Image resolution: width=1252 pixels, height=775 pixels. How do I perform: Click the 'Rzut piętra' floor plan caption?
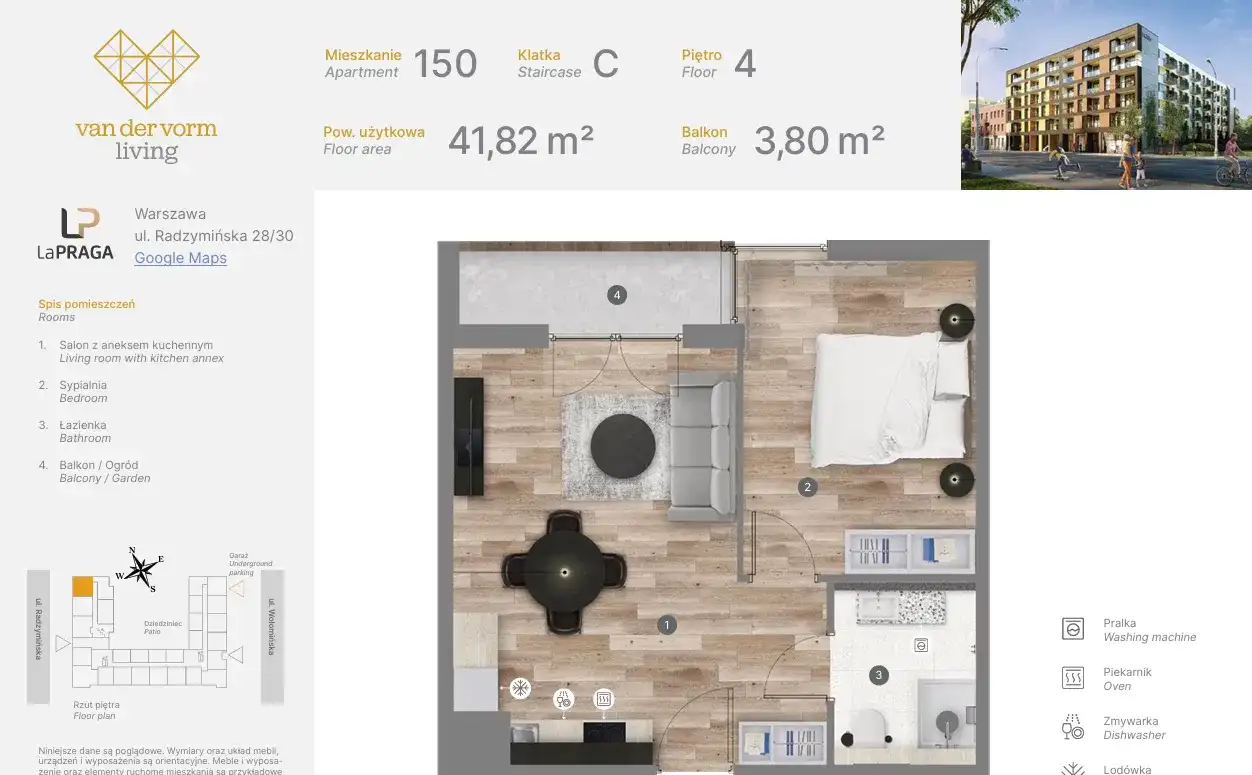click(96, 705)
